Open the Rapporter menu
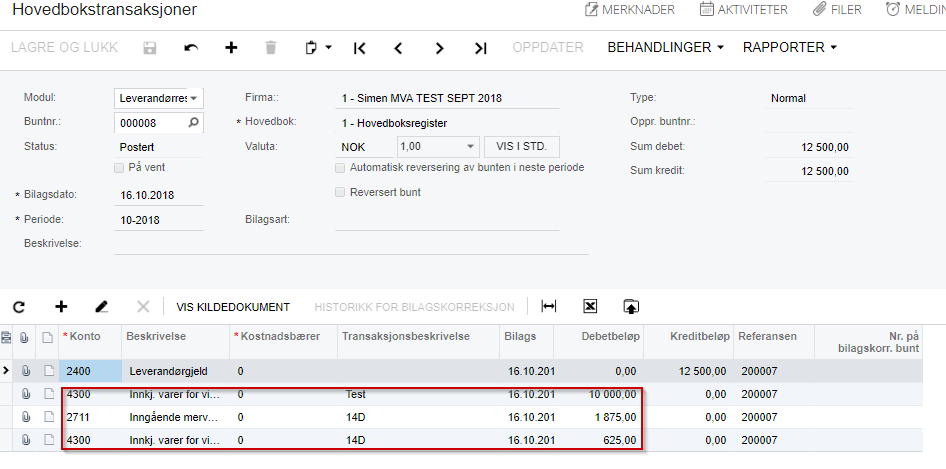The image size is (946, 469). pos(790,48)
